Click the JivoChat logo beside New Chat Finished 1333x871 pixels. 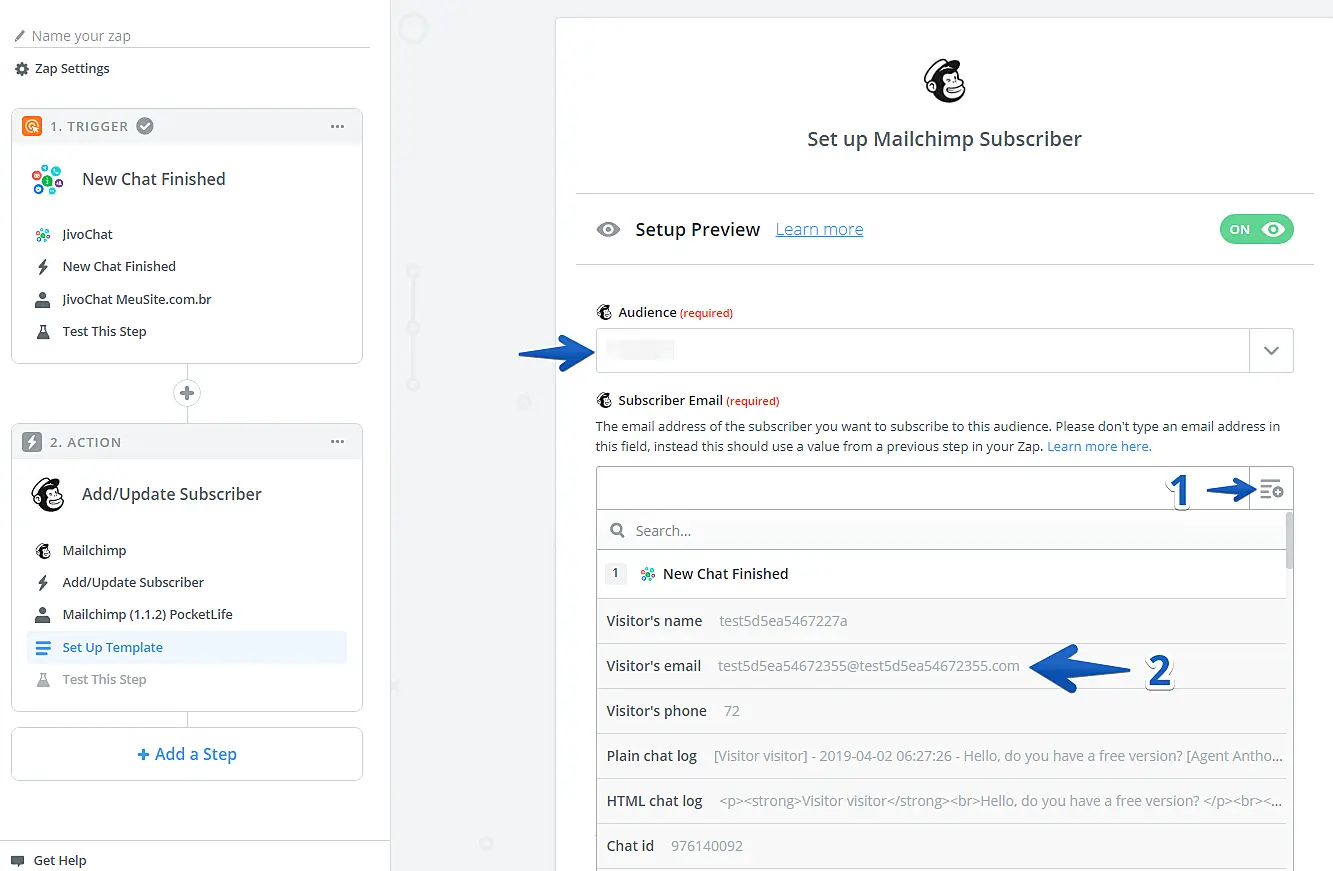(47, 180)
